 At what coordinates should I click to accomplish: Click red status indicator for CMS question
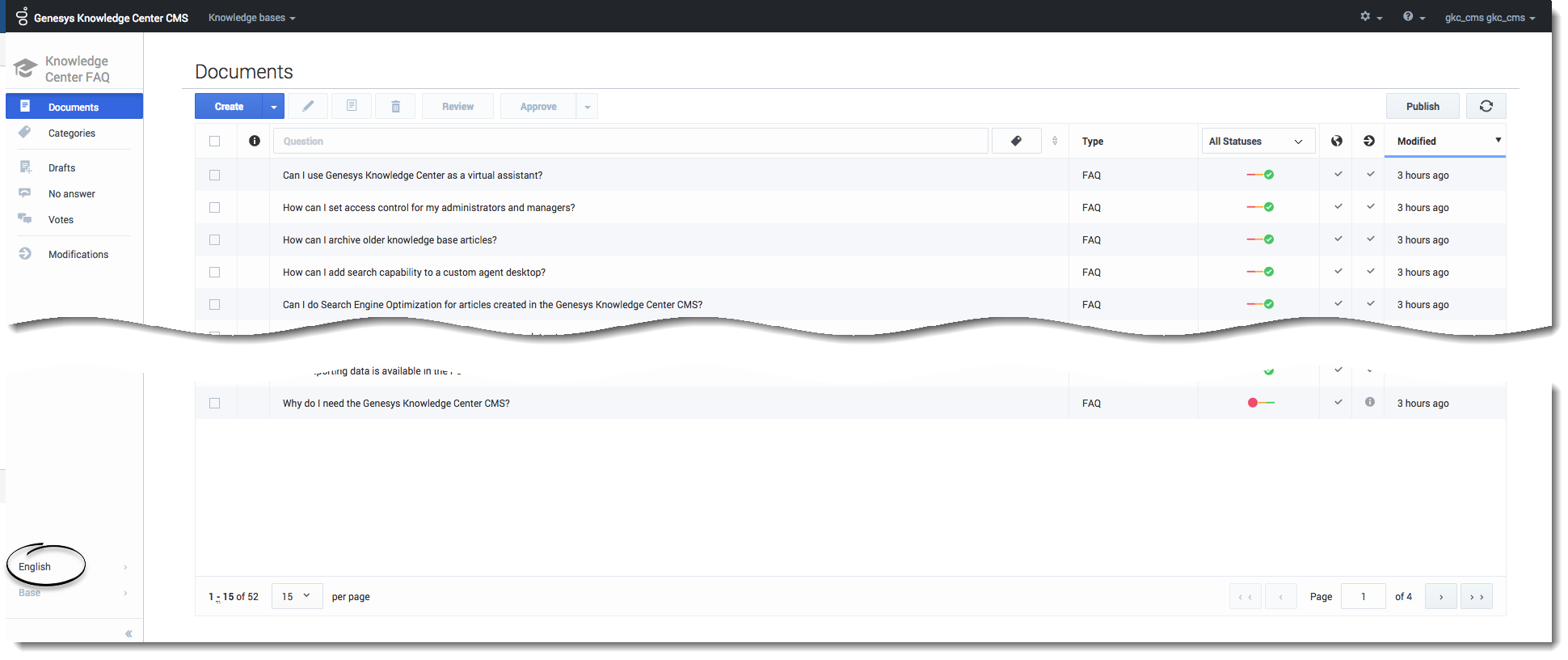click(1261, 403)
